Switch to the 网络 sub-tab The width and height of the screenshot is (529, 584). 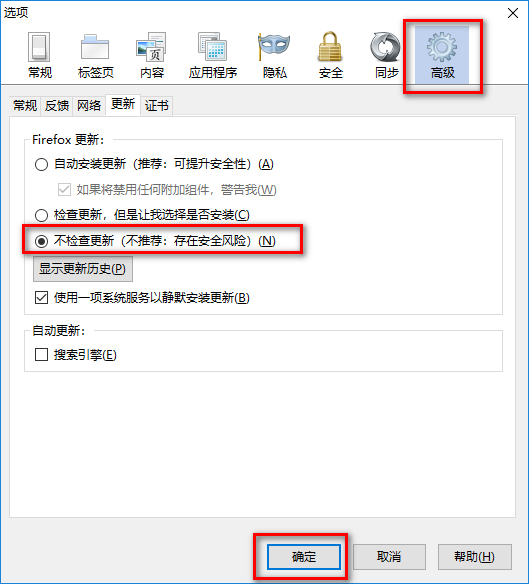coord(89,105)
